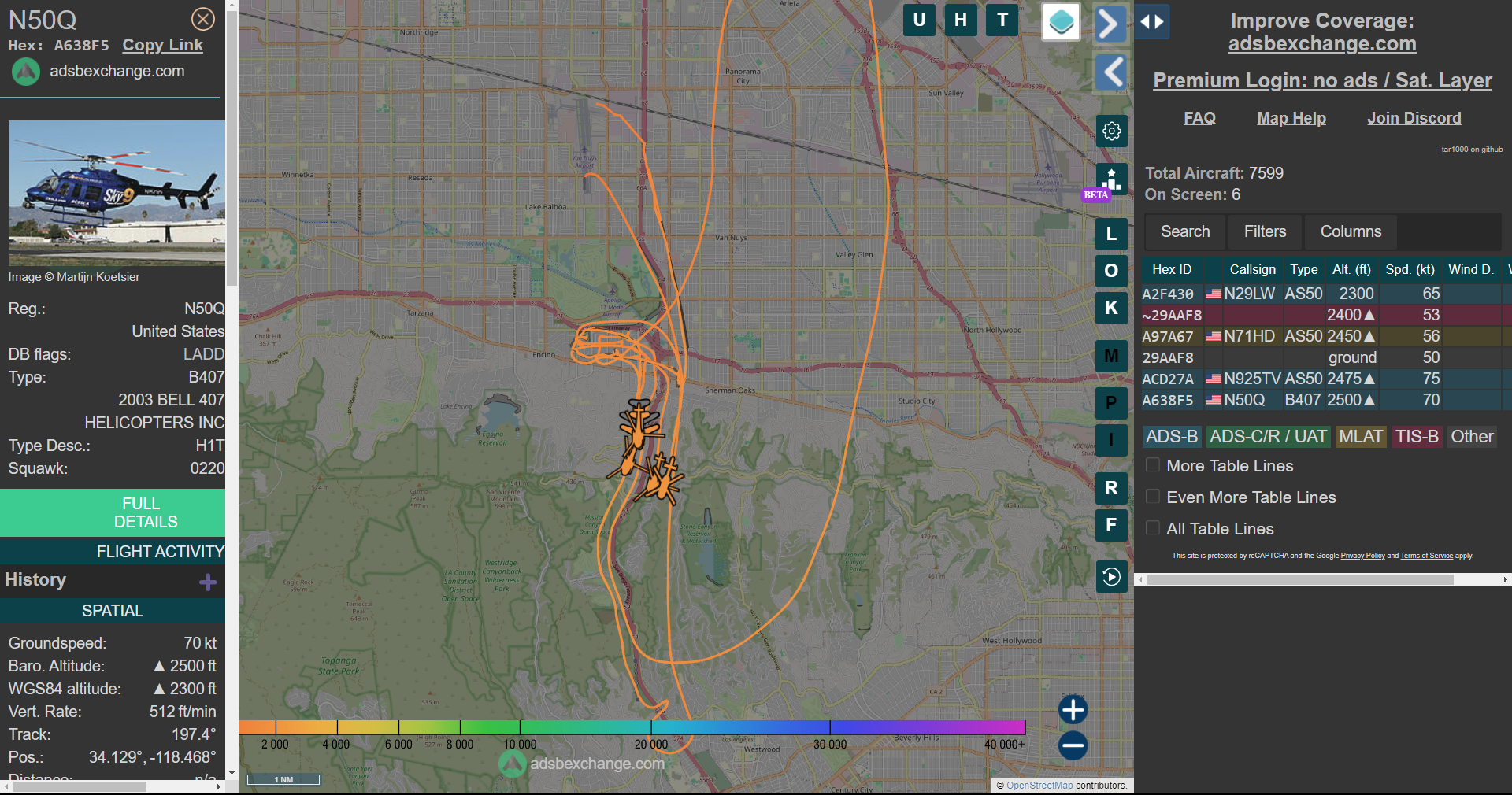The height and width of the screenshot is (795, 1512).
Task: Click the T map button
Action: [x=1002, y=20]
